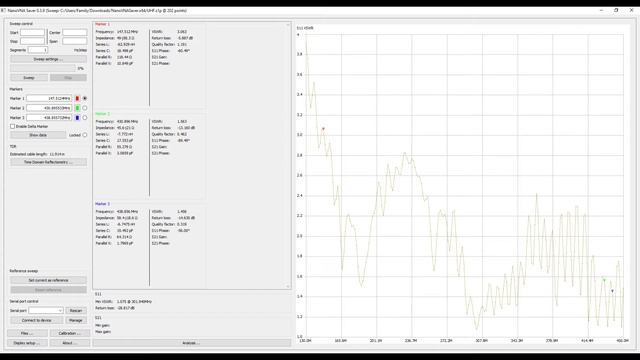Click the Show data button
Viewport: 640px width, 360px height.
tap(38, 135)
